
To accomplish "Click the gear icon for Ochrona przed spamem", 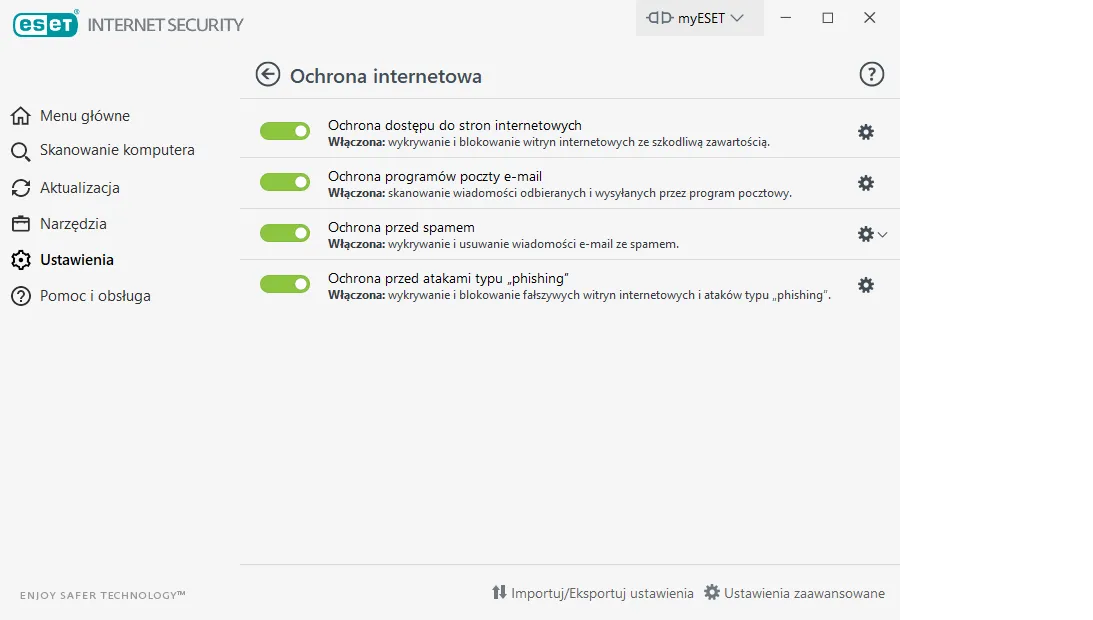I will [865, 234].
